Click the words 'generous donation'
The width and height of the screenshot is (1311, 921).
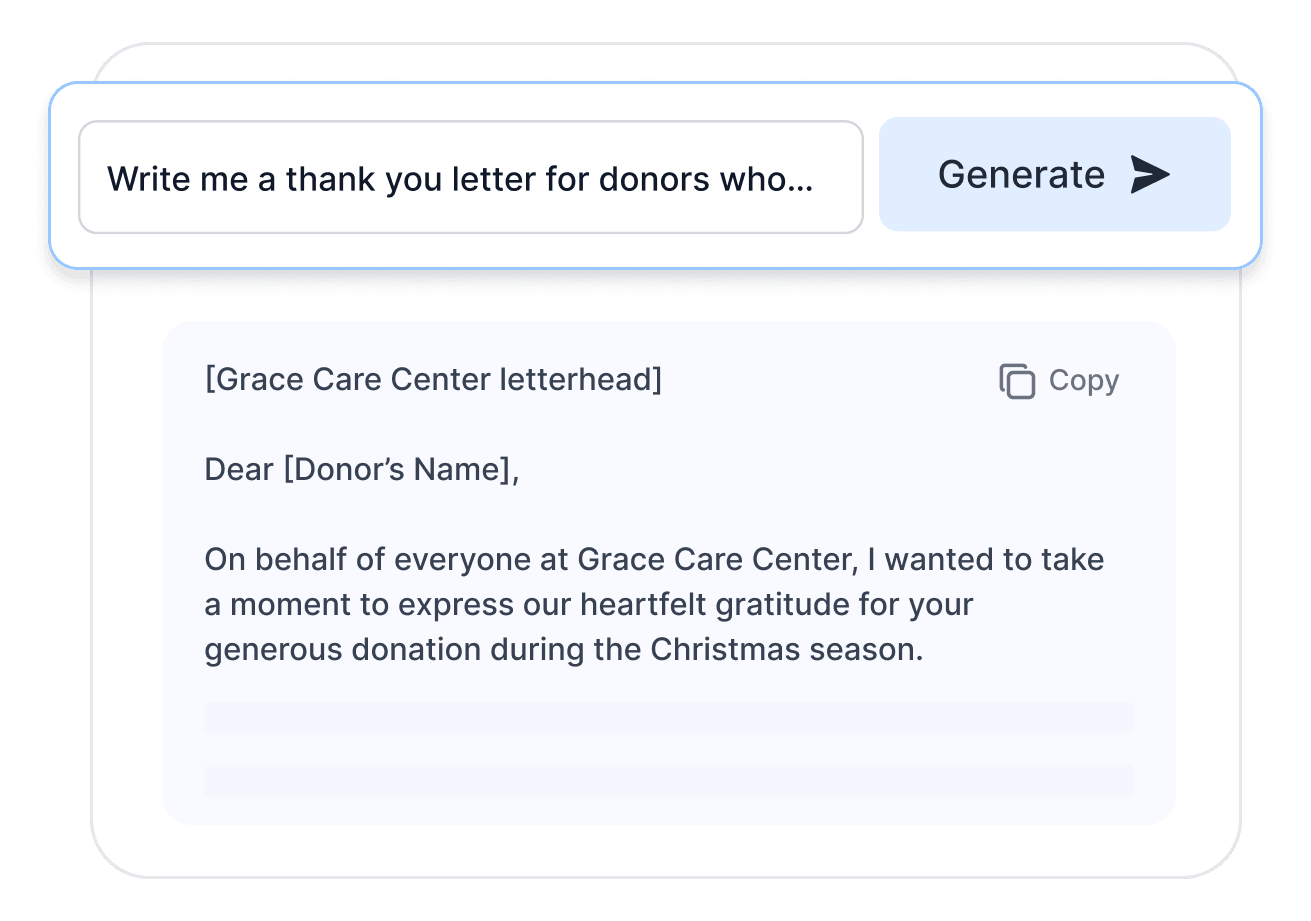[x=342, y=650]
